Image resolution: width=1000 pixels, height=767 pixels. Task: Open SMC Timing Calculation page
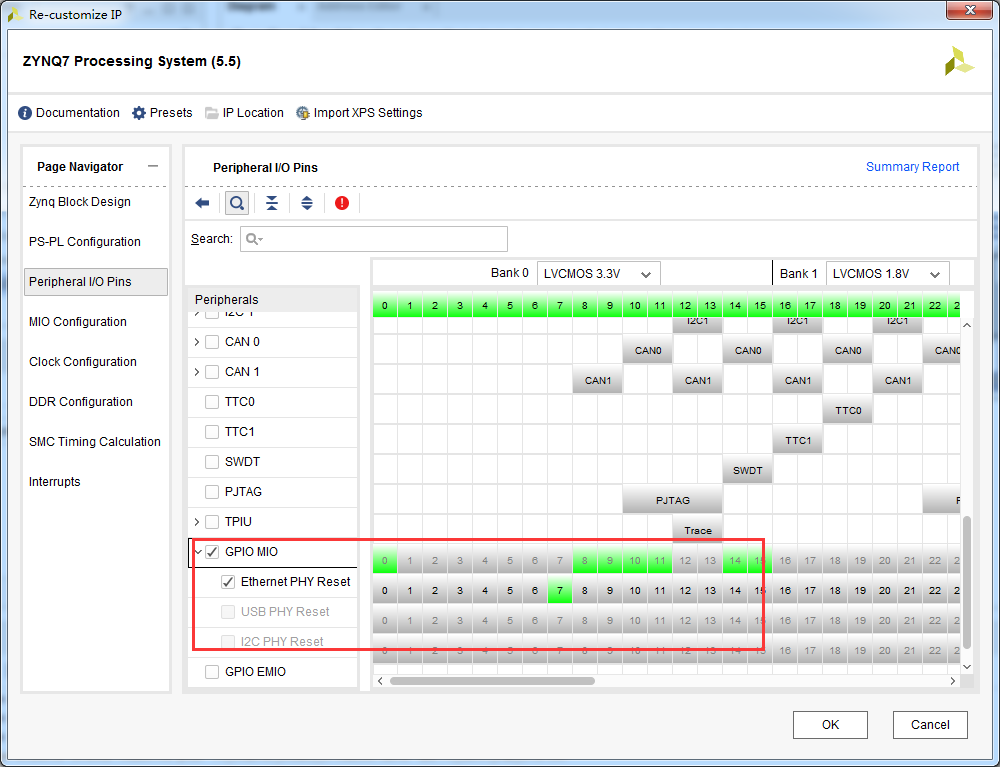tap(95, 442)
